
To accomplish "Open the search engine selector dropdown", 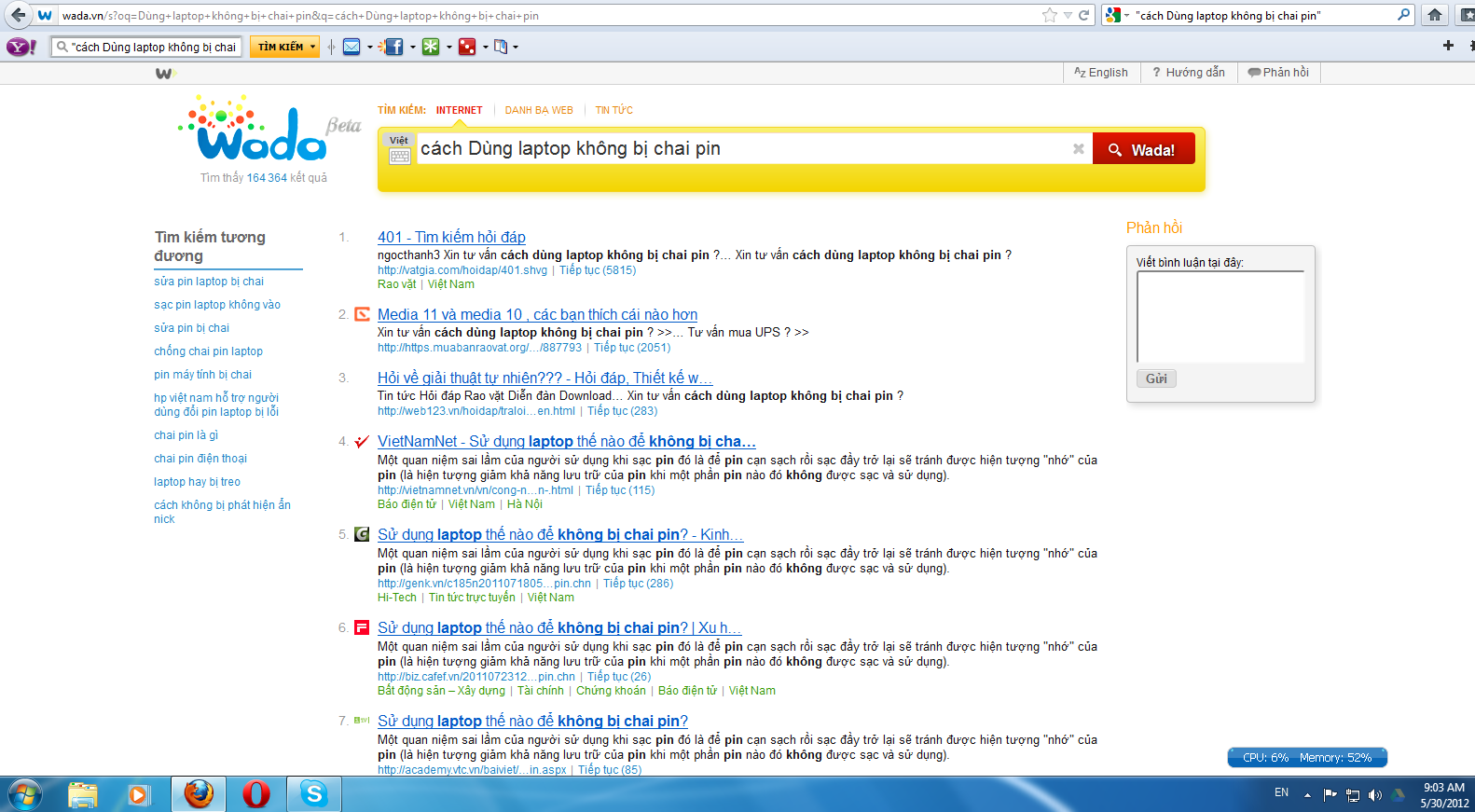I will [x=1126, y=15].
